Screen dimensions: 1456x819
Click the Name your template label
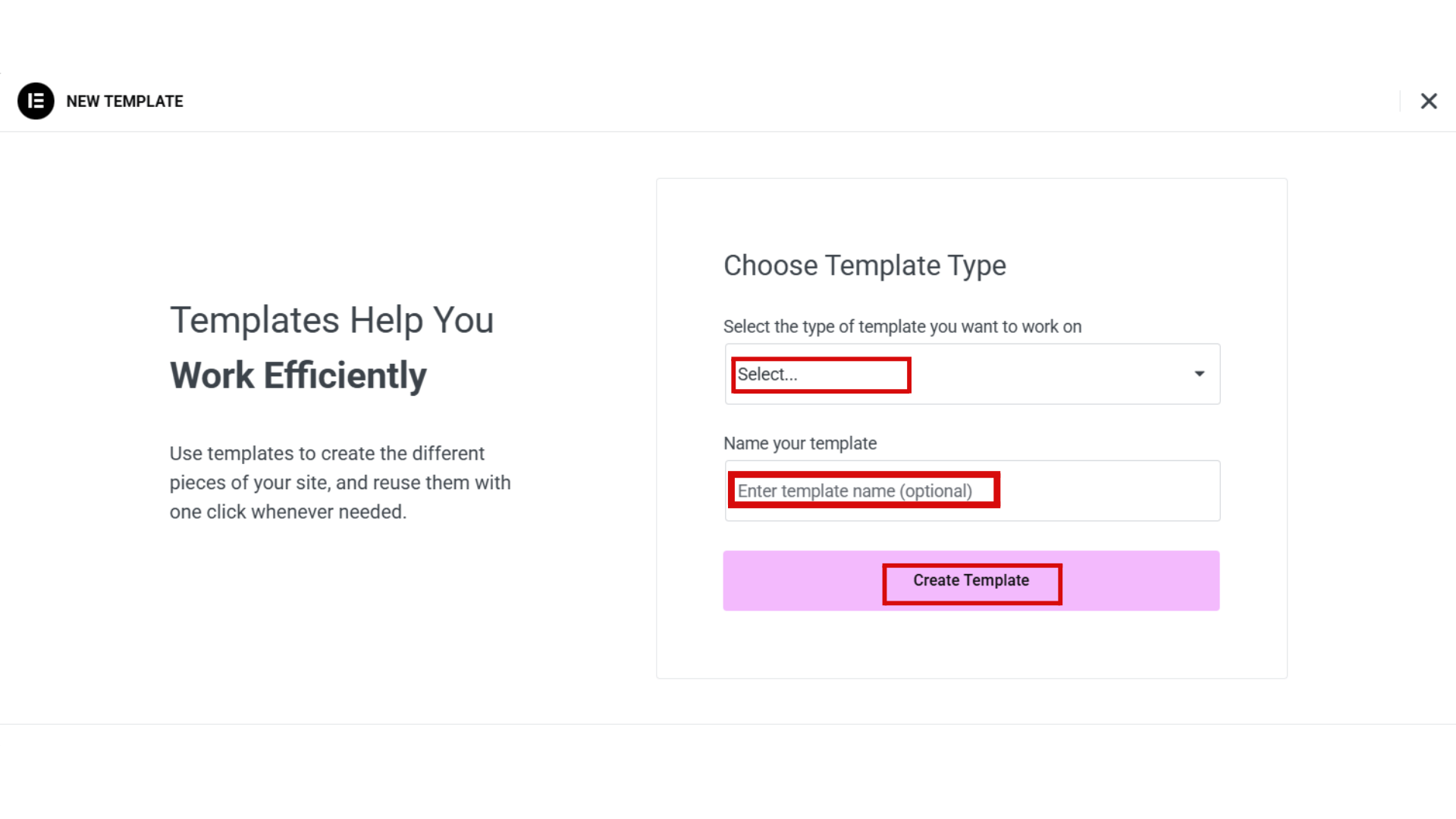pos(800,443)
